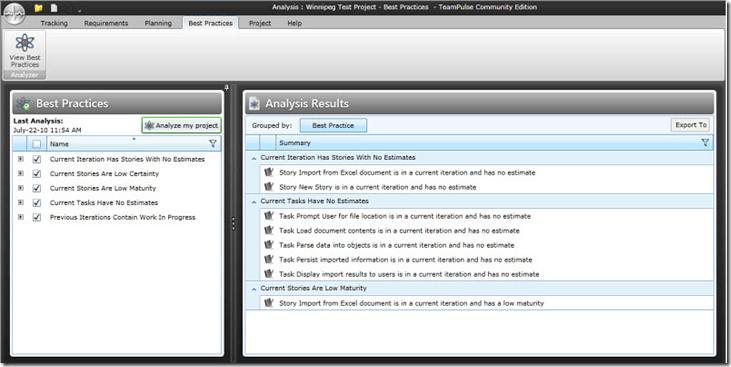Switch to the Requirements tab
Screen dimensions: 731x367
coord(106,23)
